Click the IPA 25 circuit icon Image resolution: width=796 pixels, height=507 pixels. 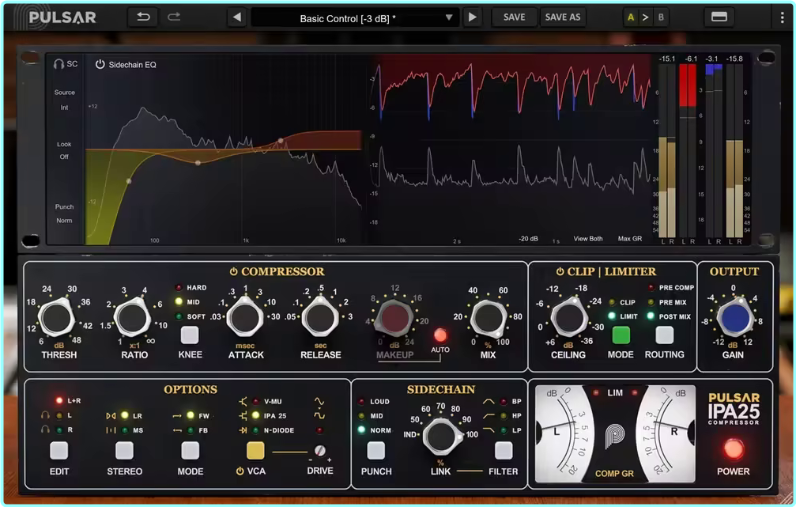[x=243, y=416]
